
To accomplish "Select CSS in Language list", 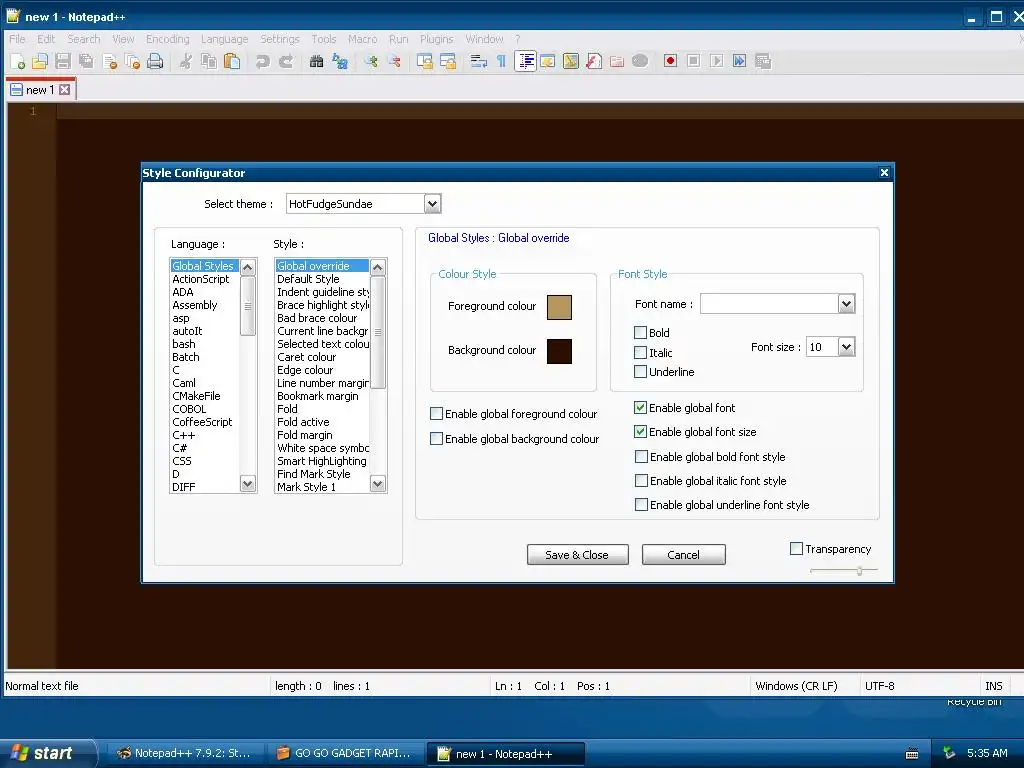I will (182, 461).
